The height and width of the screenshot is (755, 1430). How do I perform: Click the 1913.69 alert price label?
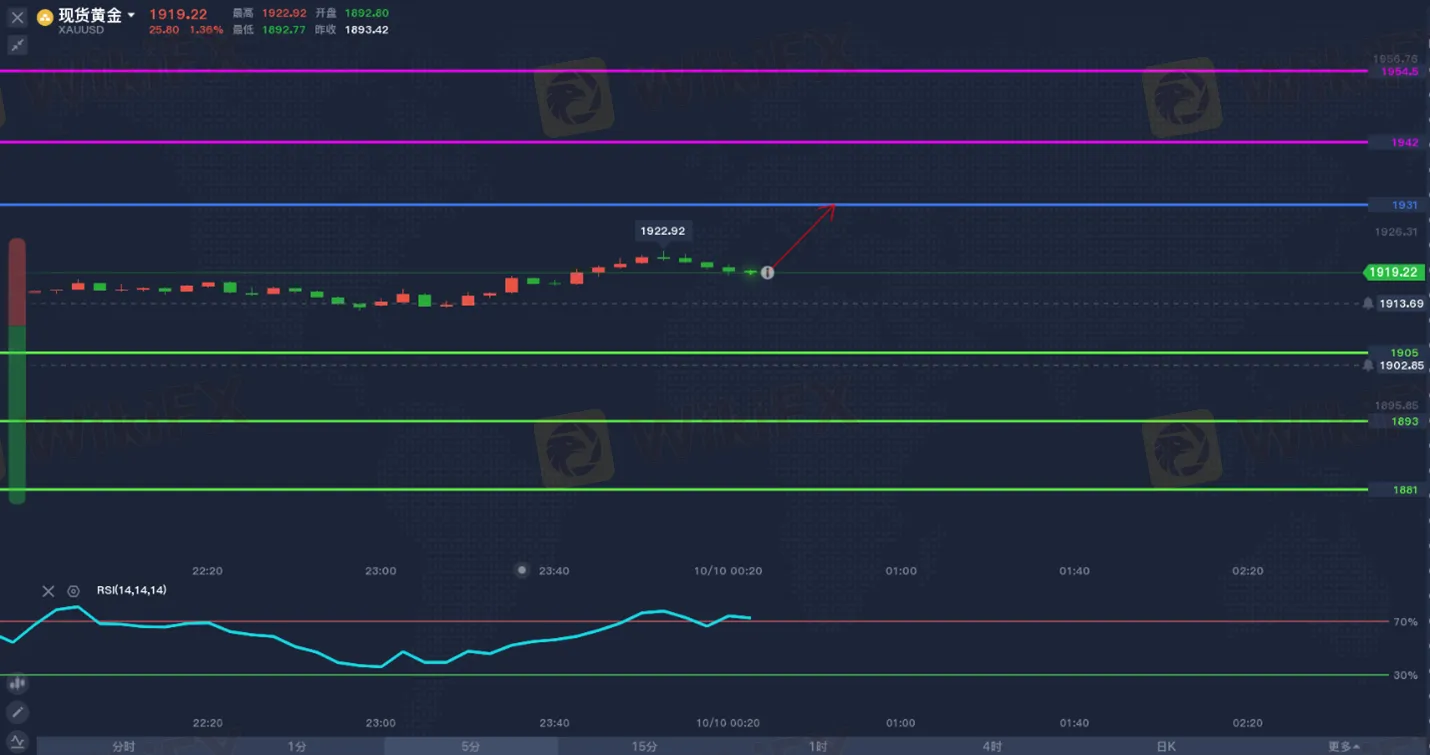[1401, 303]
